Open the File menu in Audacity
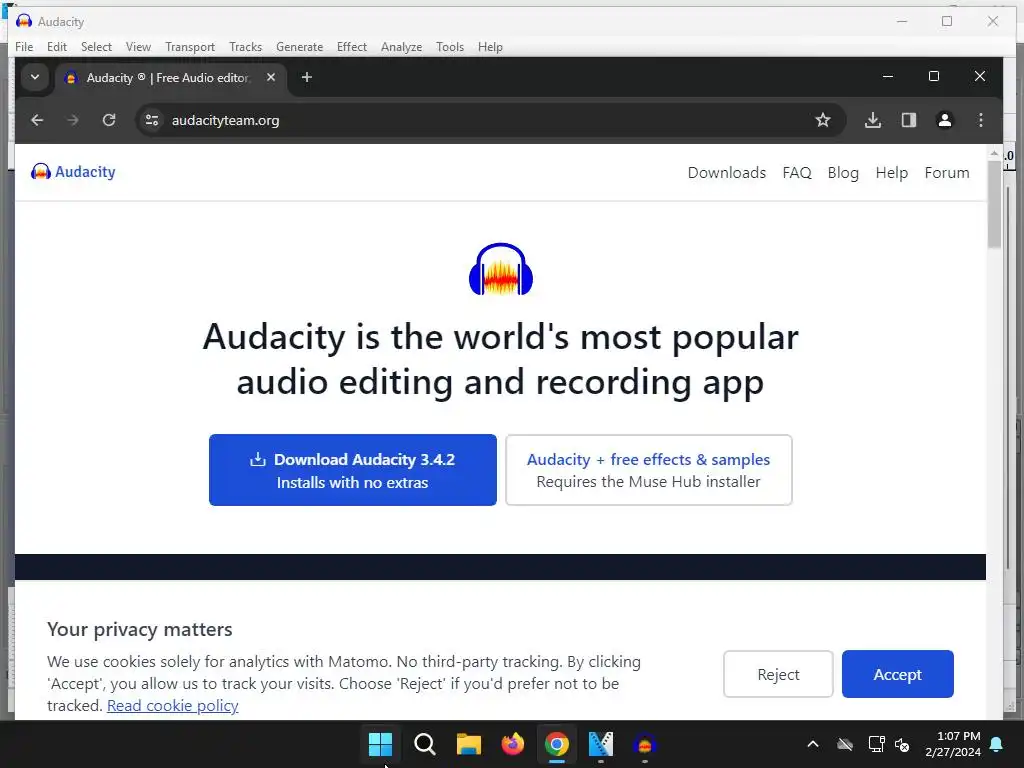This screenshot has height=768, width=1024. [x=24, y=47]
